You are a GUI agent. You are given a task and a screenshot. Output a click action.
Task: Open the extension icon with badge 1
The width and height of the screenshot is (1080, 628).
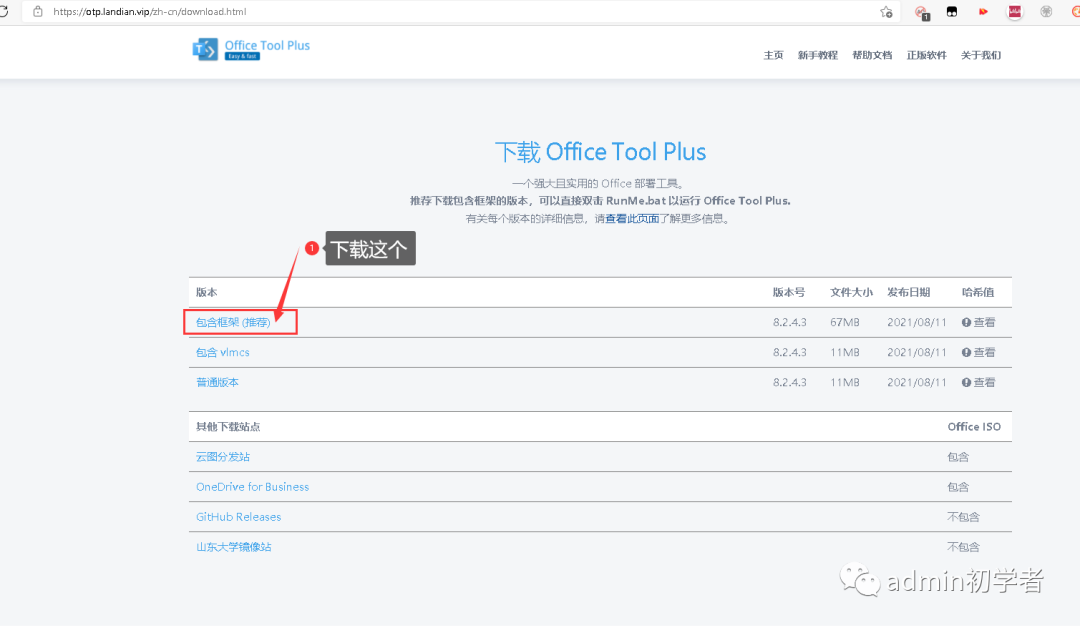pos(921,12)
